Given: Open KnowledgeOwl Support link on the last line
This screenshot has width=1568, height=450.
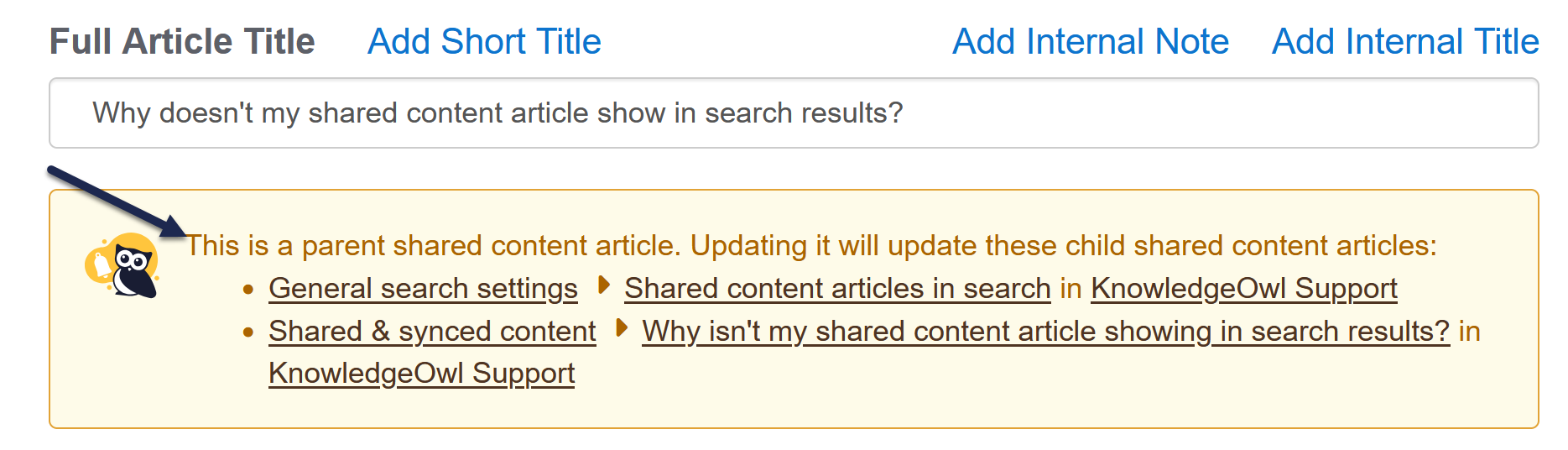Looking at the screenshot, I should pos(421,374).
